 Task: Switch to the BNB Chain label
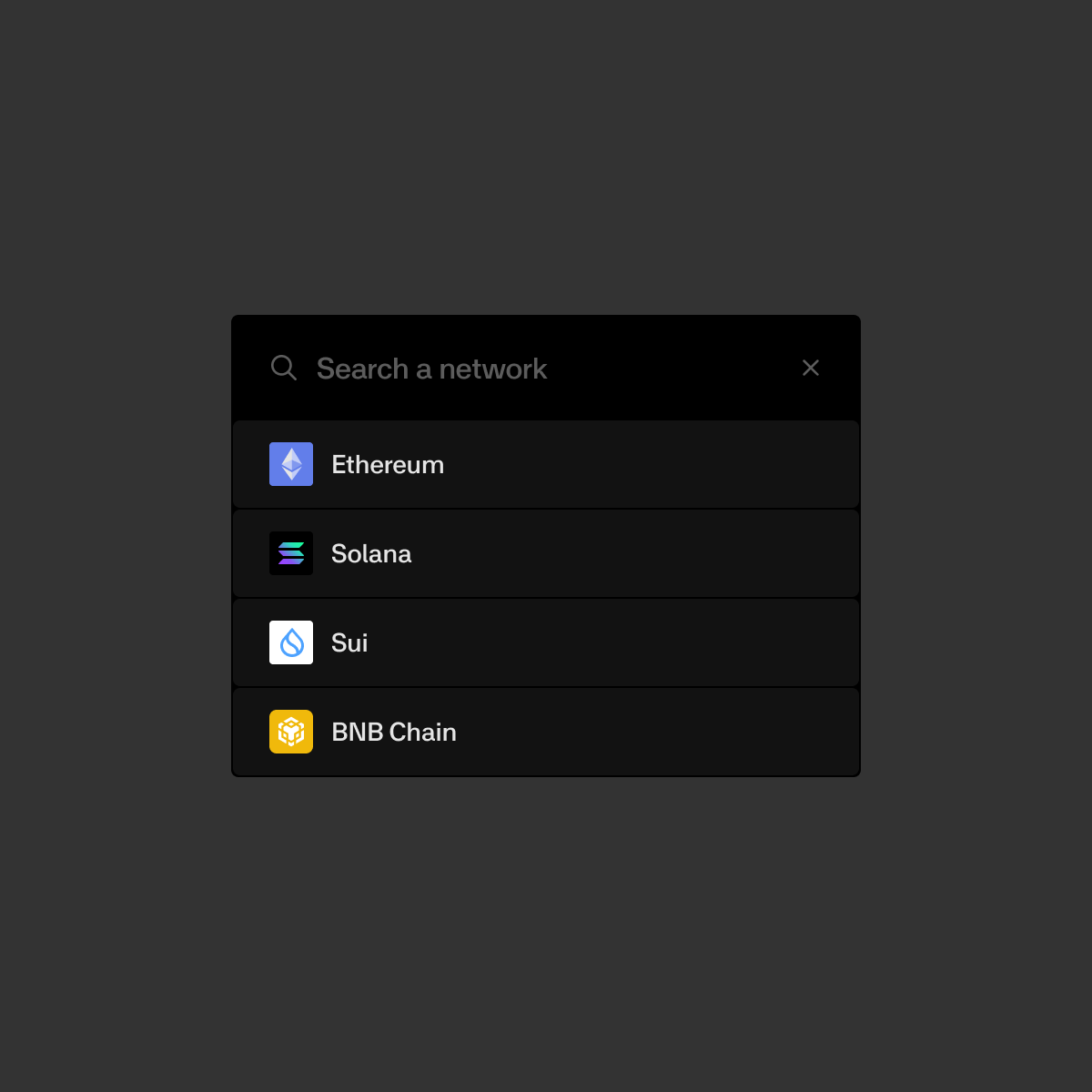[x=394, y=732]
